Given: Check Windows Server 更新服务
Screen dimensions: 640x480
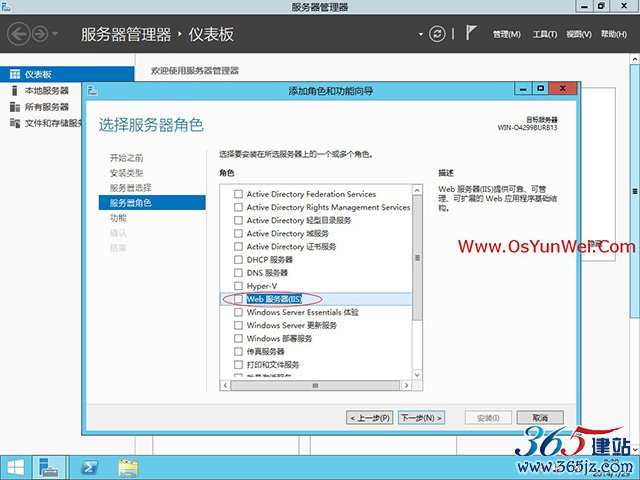Looking at the screenshot, I should [238, 325].
